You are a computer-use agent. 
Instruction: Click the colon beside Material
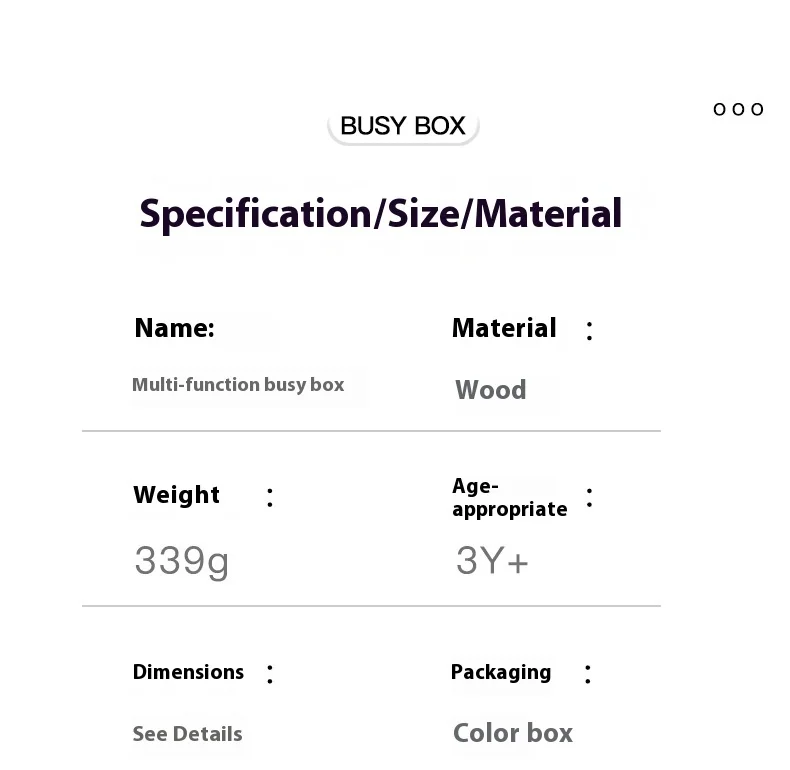[x=589, y=331]
